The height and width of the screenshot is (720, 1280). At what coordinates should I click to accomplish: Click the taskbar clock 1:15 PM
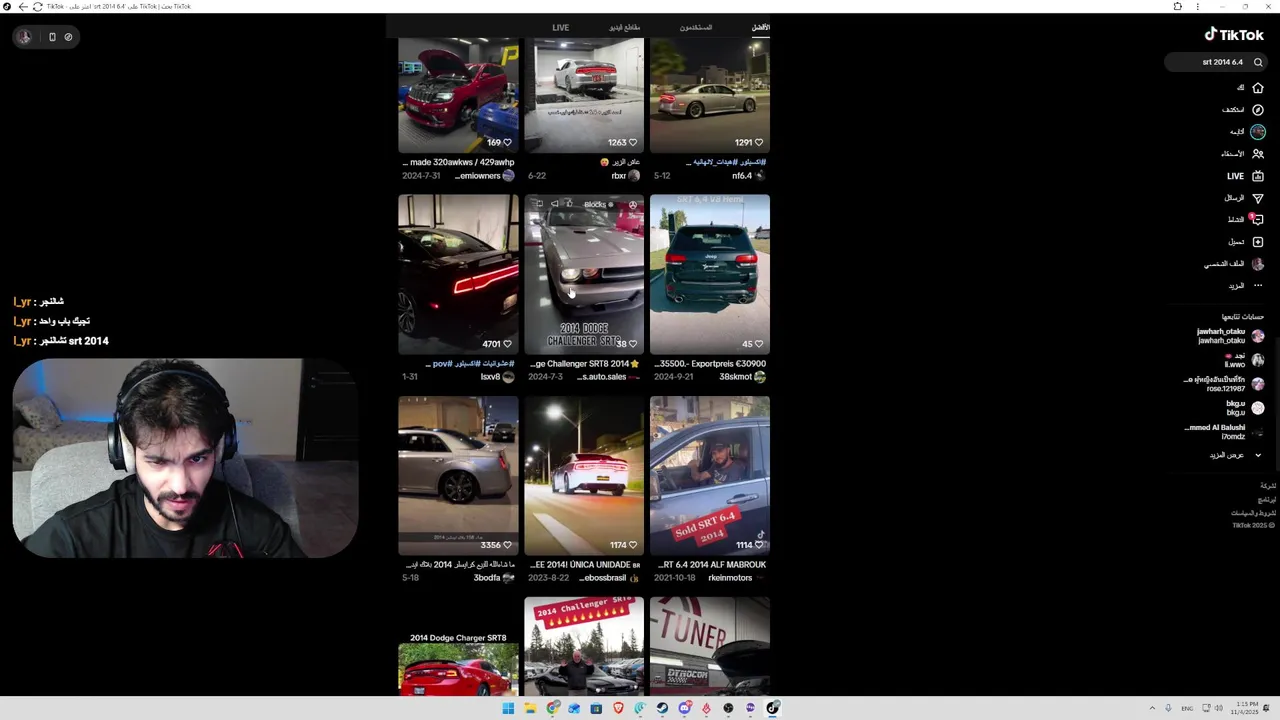pos(1245,708)
